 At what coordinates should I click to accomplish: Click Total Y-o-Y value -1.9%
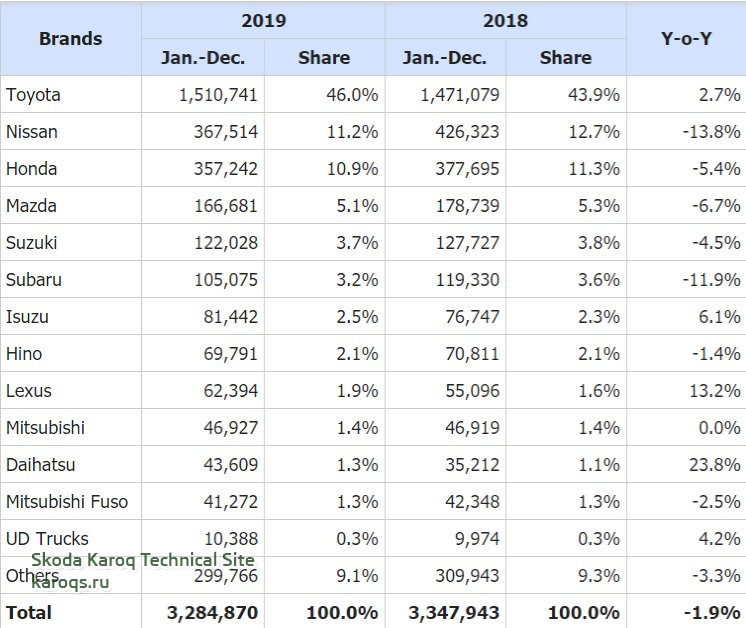pyautogui.click(x=712, y=613)
